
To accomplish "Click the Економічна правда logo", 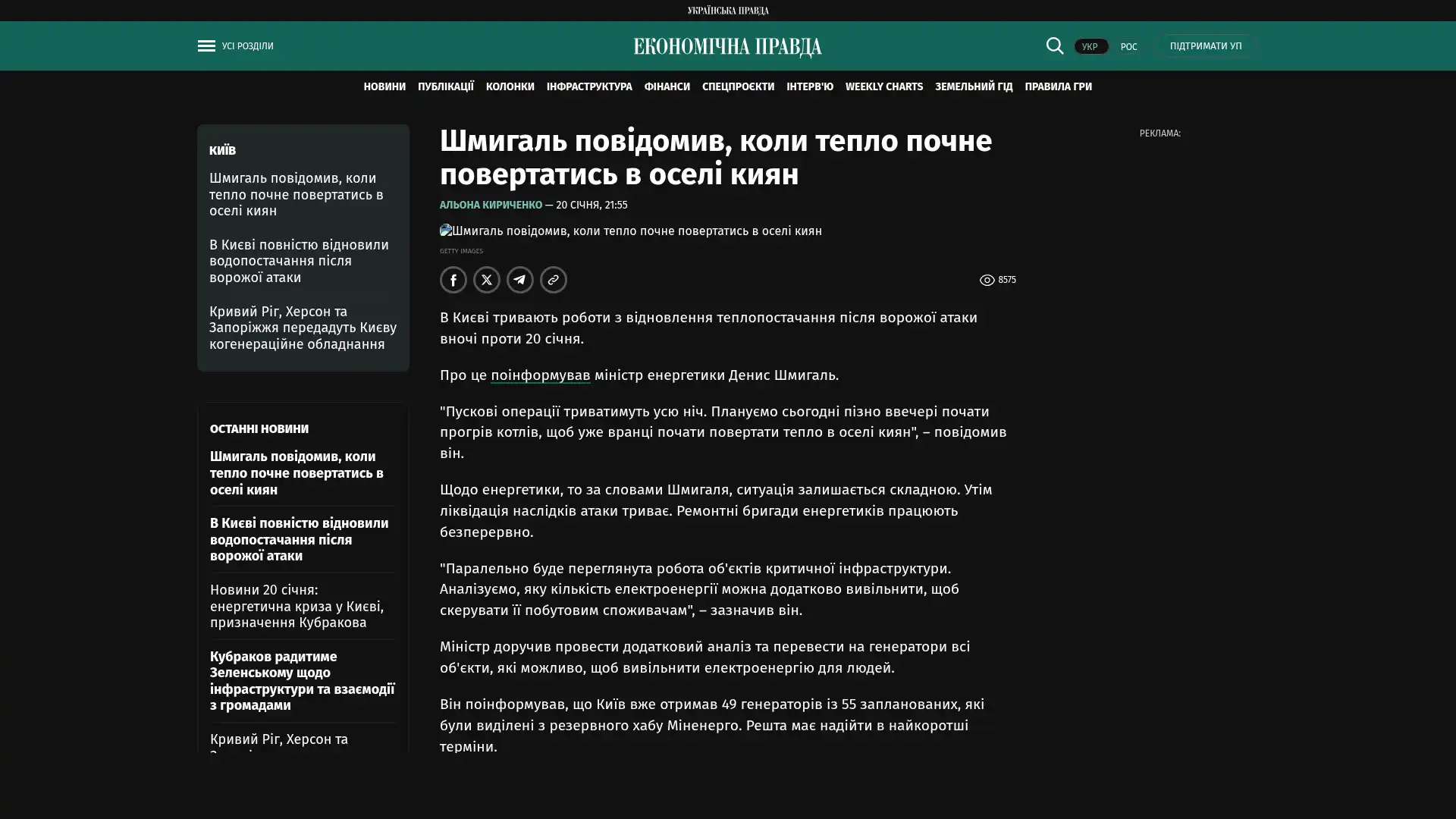I will click(727, 47).
